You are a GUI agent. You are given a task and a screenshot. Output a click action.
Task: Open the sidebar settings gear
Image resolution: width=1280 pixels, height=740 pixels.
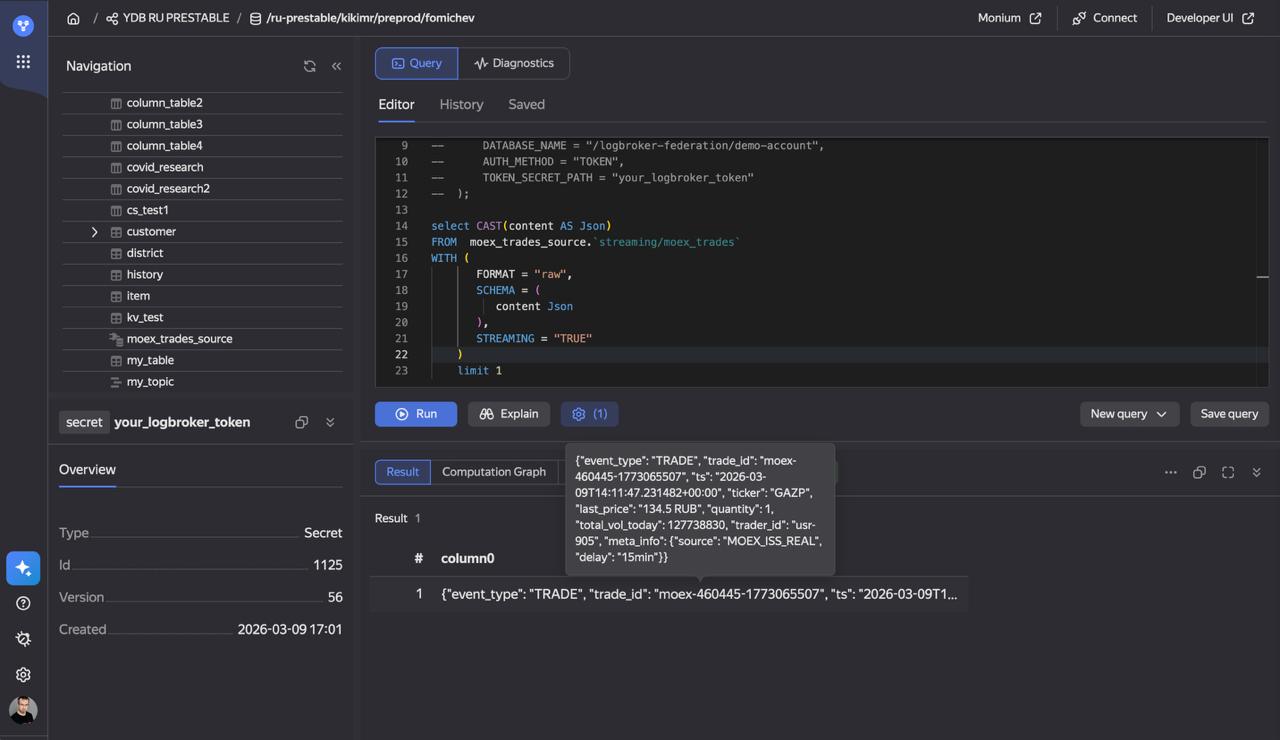23,675
